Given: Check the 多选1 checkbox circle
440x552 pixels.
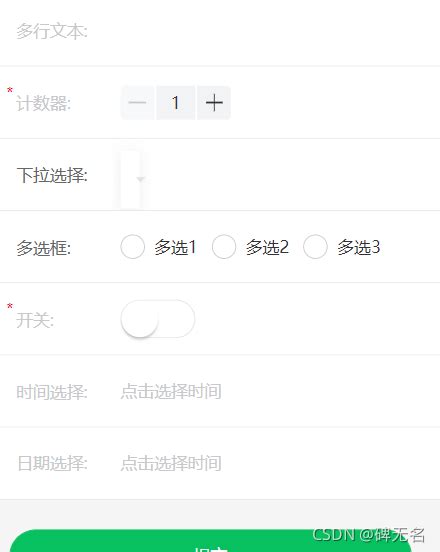Looking at the screenshot, I should coord(132,247).
